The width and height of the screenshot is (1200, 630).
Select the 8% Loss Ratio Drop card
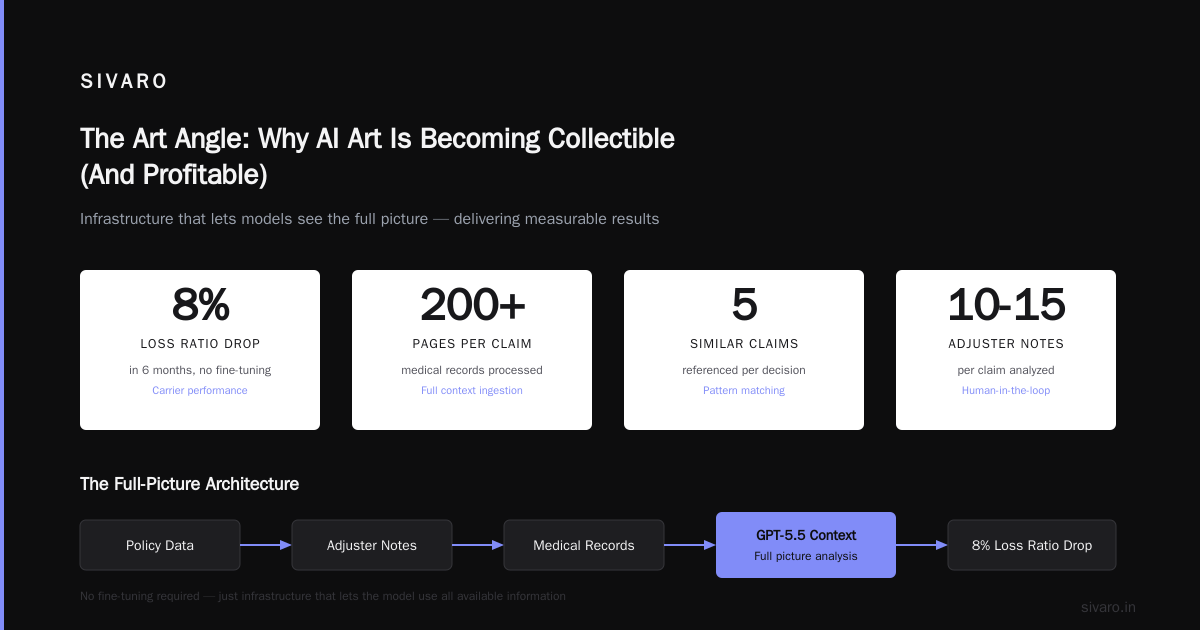200,350
